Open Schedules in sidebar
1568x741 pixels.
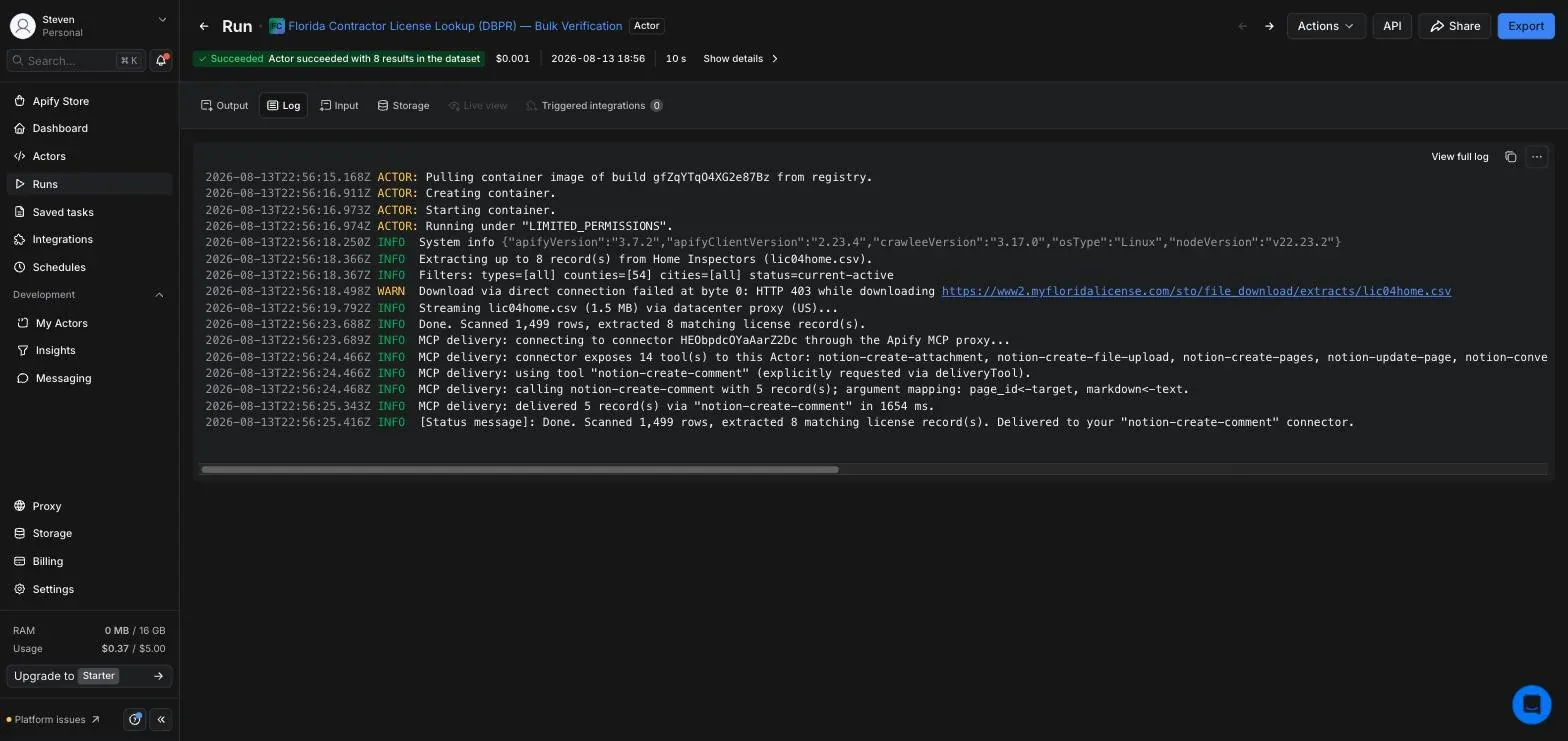89,267
